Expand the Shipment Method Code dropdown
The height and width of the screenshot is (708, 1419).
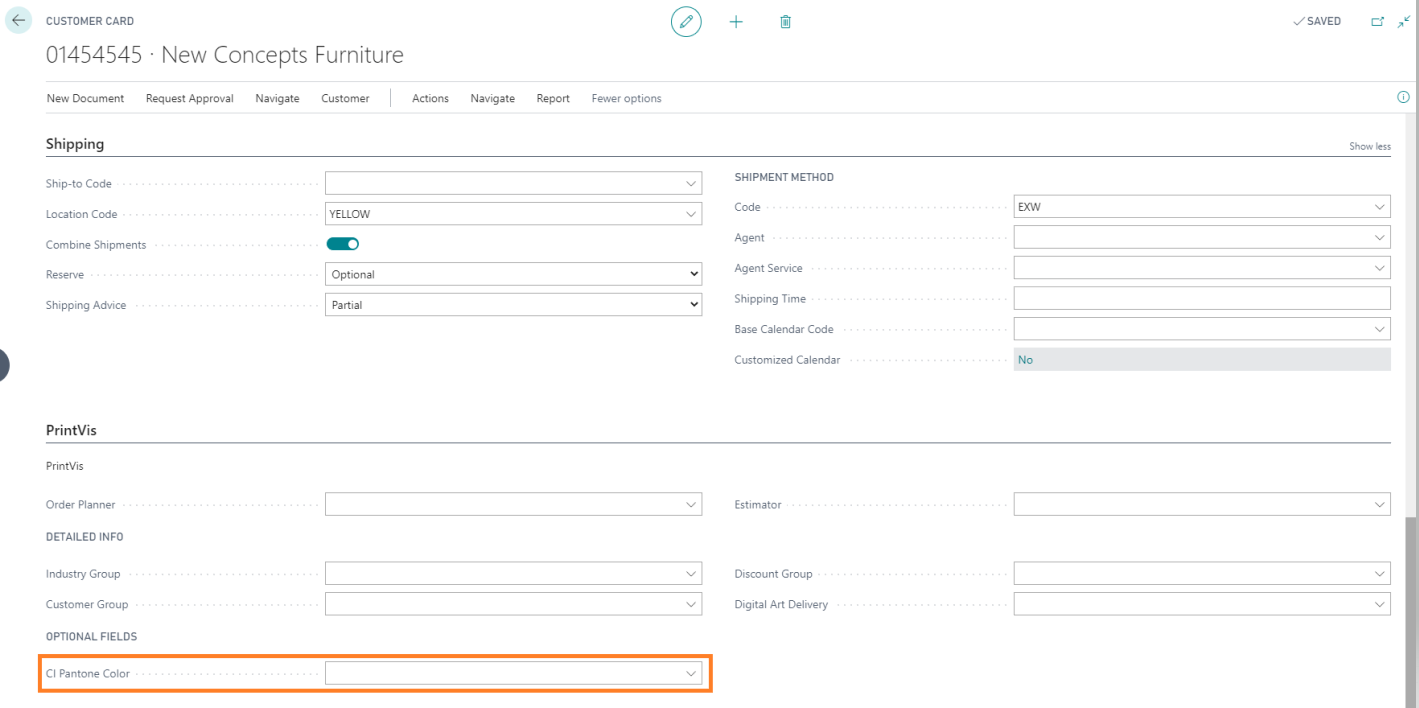pyautogui.click(x=1380, y=208)
